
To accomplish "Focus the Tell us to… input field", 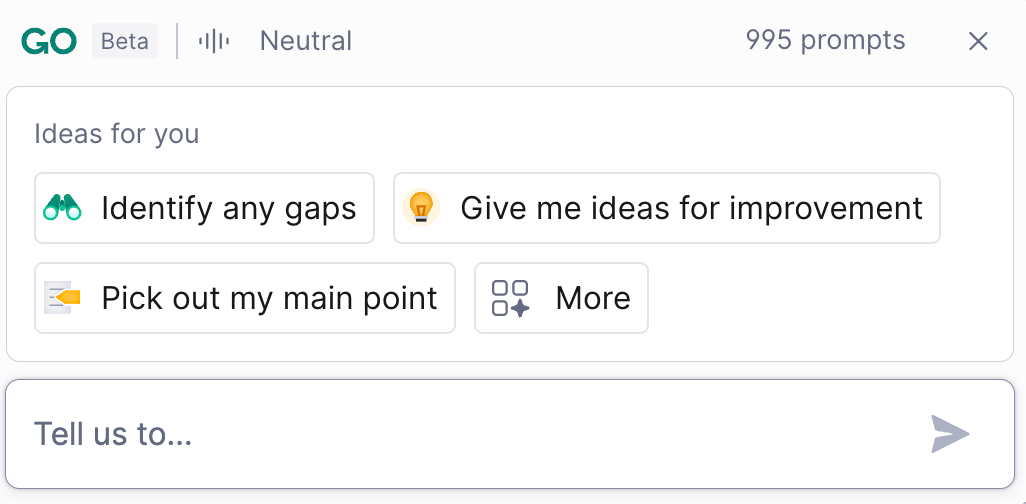I will (470, 434).
